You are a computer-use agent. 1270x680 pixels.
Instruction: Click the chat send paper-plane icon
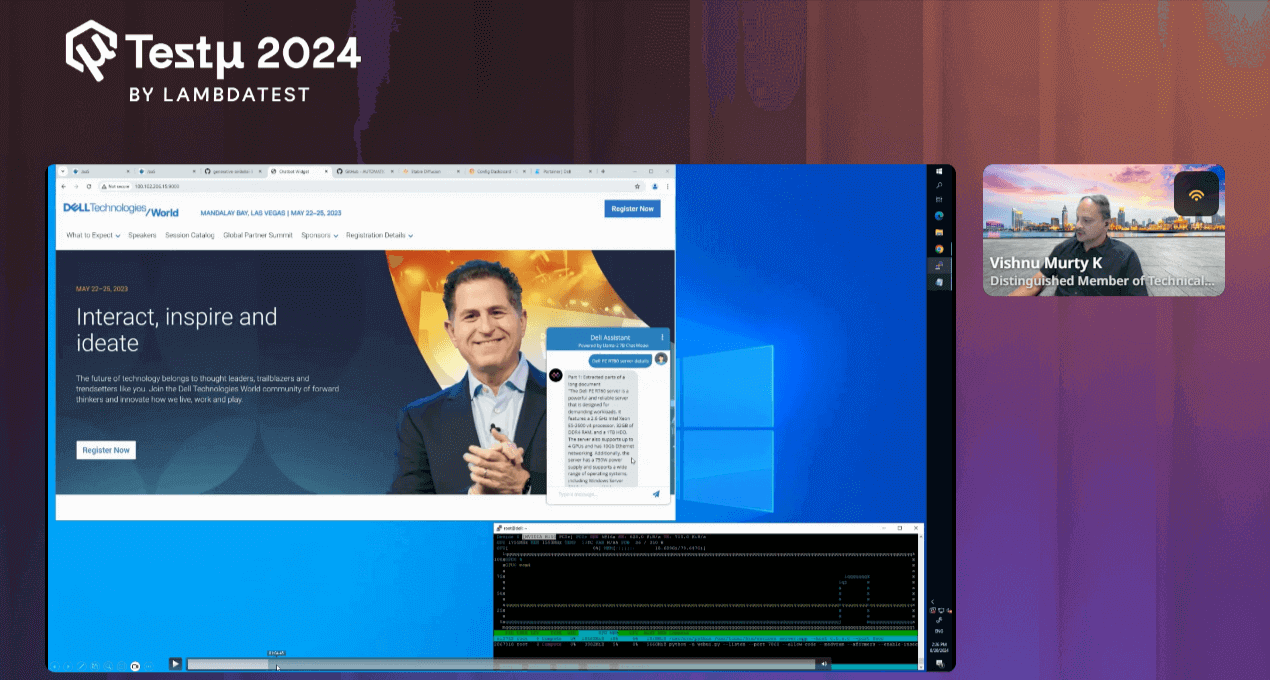click(x=656, y=494)
